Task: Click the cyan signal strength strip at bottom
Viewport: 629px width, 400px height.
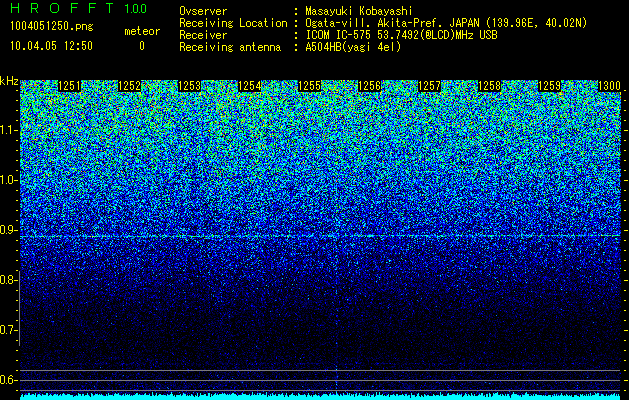Action: [x=321, y=397]
